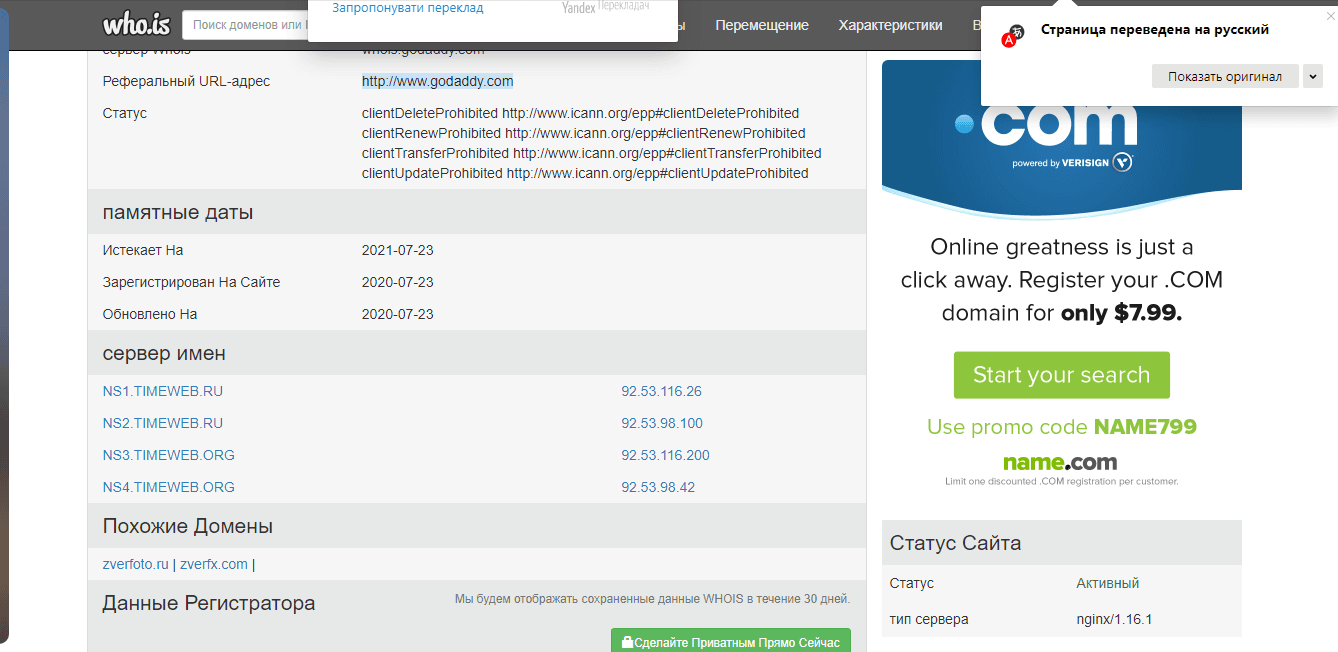
Task: Open similar domain zverfx.com
Action: [x=214, y=564]
